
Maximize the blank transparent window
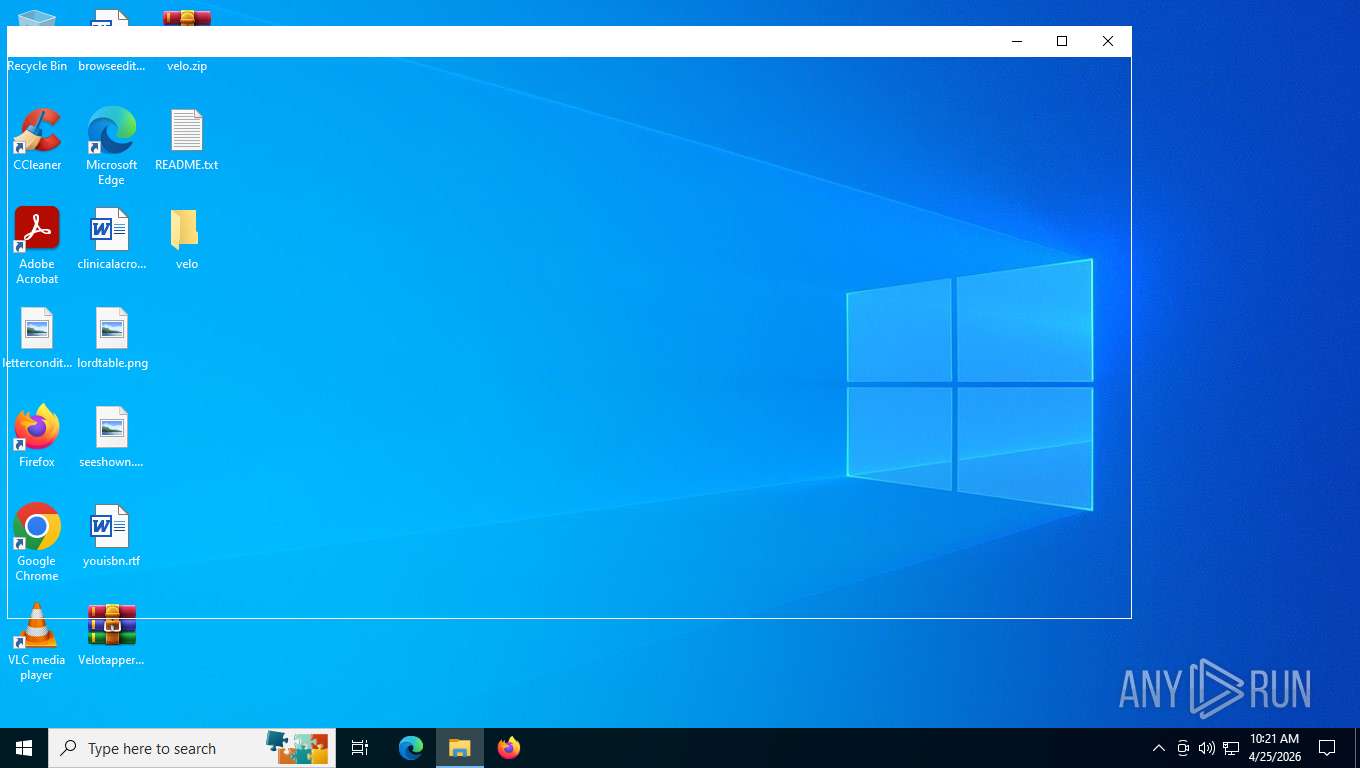coord(1062,41)
